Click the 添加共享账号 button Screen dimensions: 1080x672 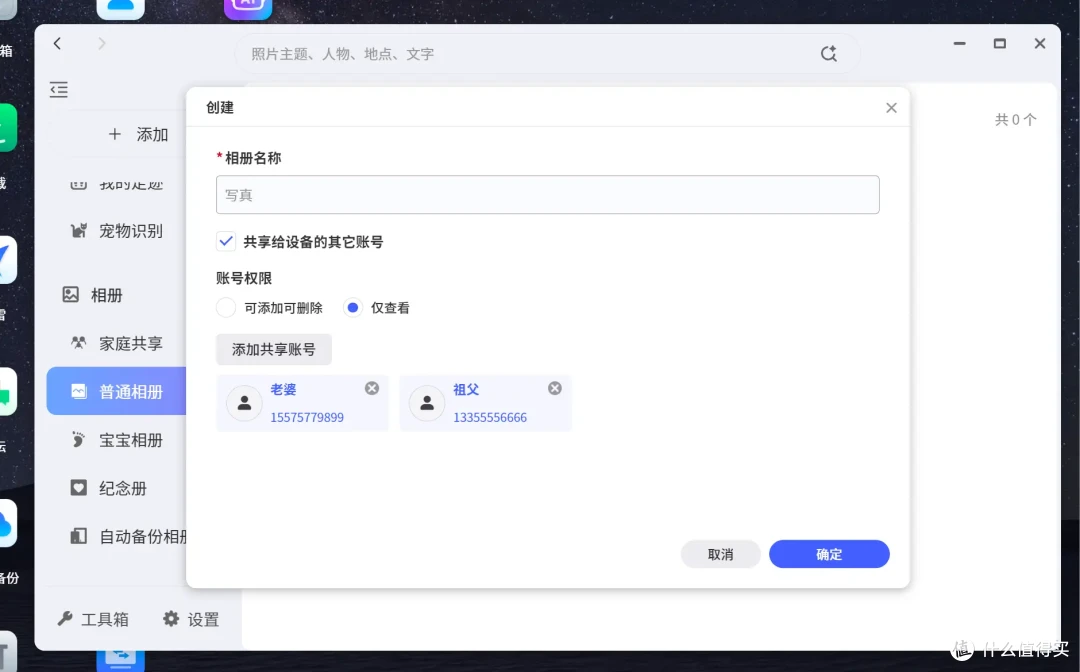click(x=273, y=350)
